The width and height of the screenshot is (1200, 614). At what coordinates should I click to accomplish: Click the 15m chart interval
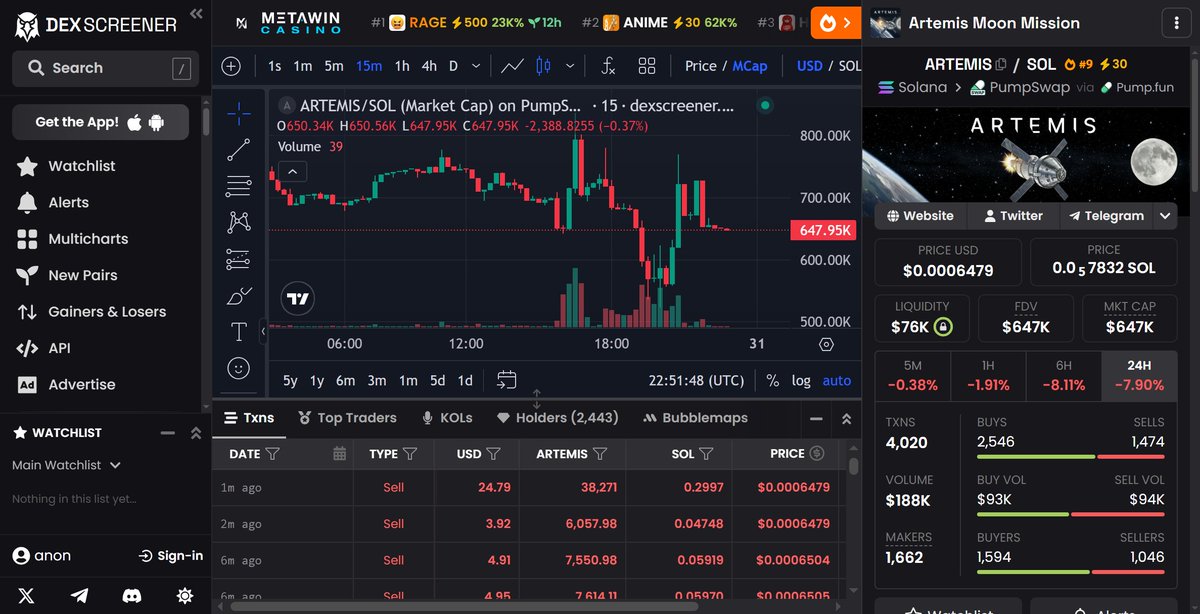click(x=369, y=66)
